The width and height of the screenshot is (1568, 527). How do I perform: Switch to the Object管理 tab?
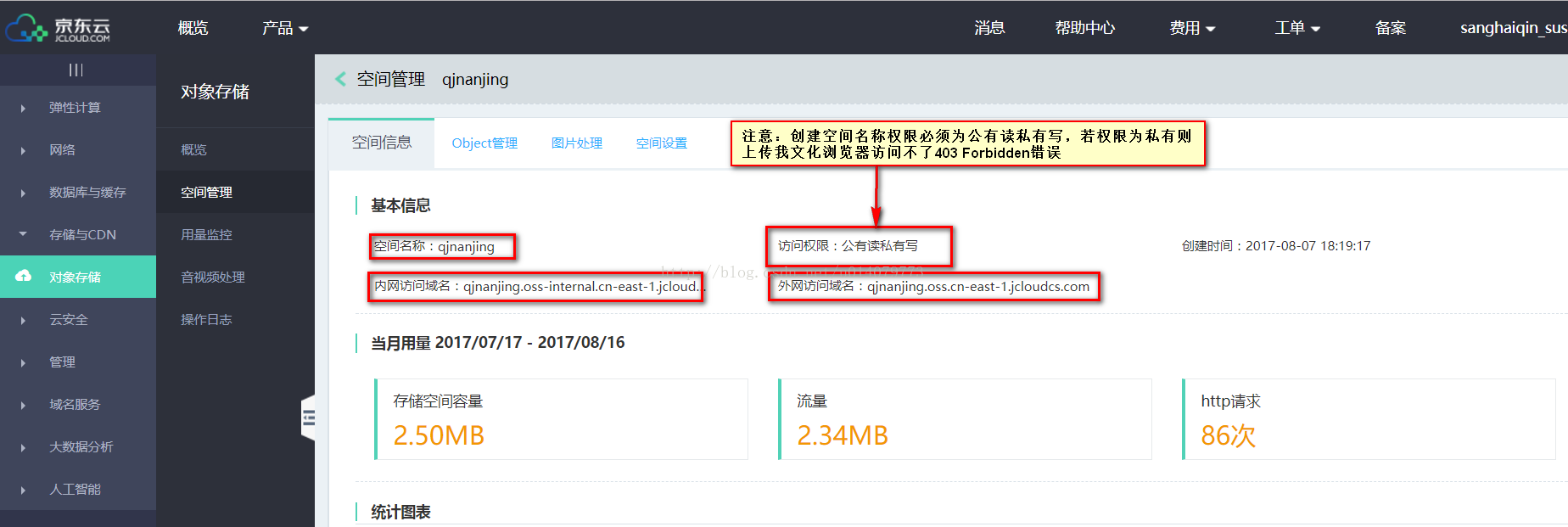tap(484, 143)
